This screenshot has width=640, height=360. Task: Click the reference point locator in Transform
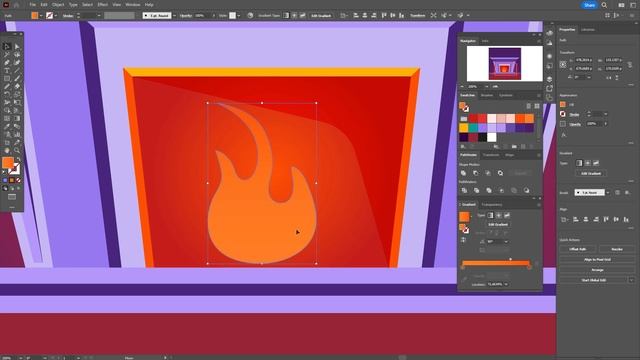click(x=563, y=64)
